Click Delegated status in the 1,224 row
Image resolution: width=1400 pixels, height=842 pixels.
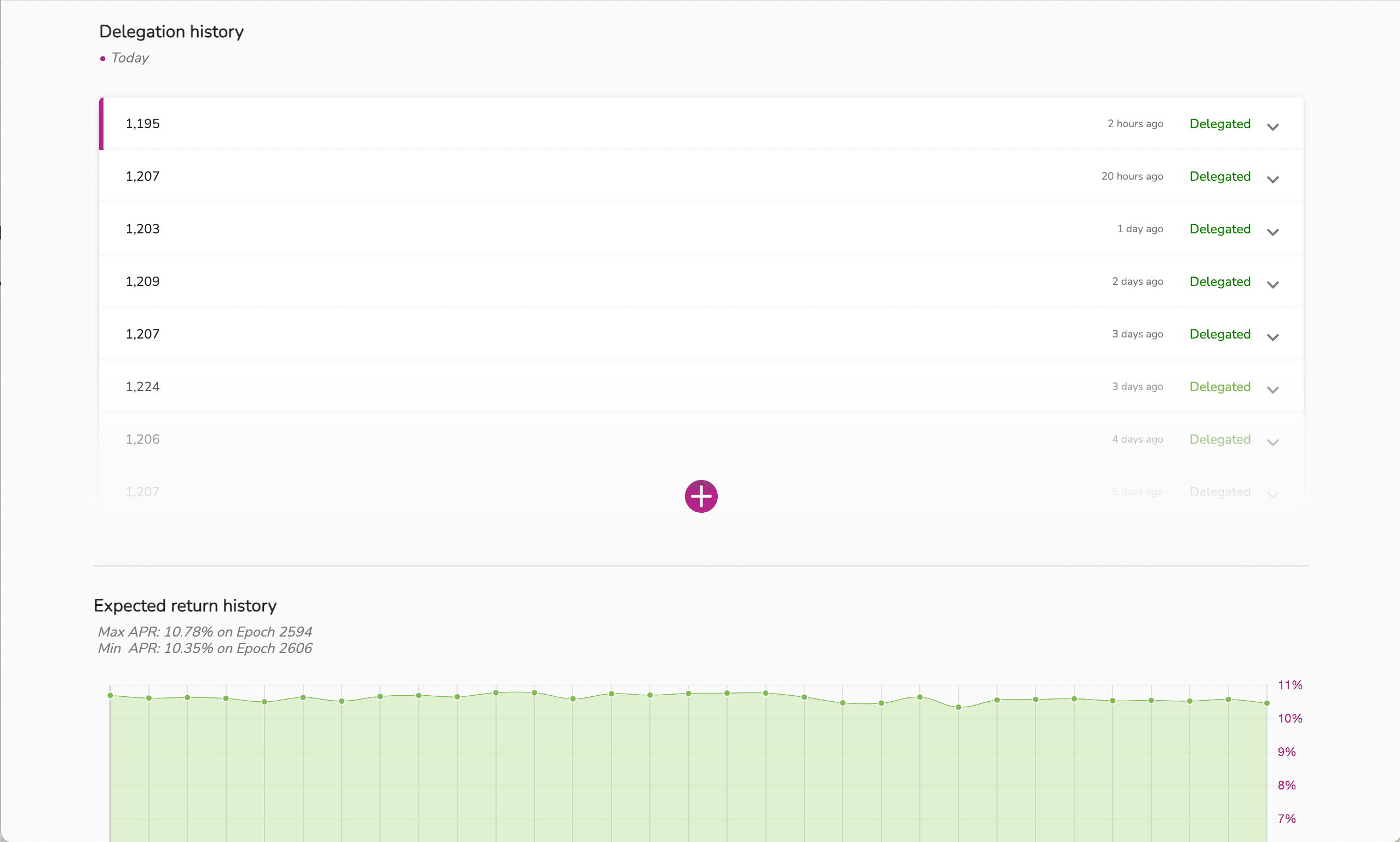[1220, 387]
